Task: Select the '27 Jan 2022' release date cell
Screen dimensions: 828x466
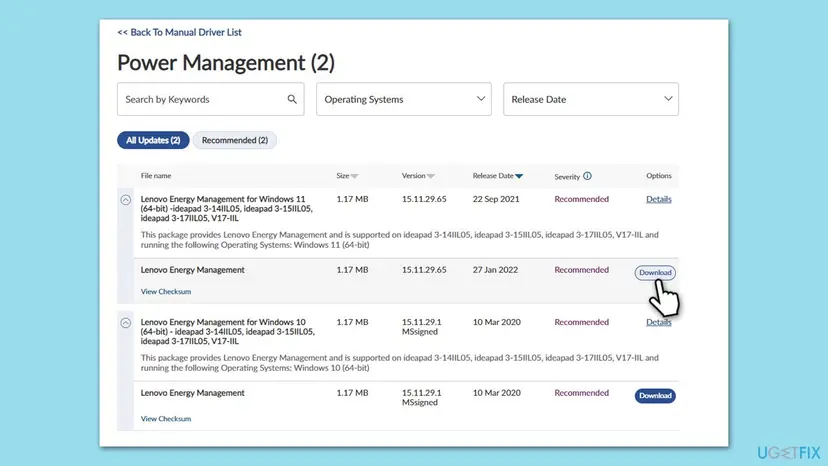Action: pos(495,270)
